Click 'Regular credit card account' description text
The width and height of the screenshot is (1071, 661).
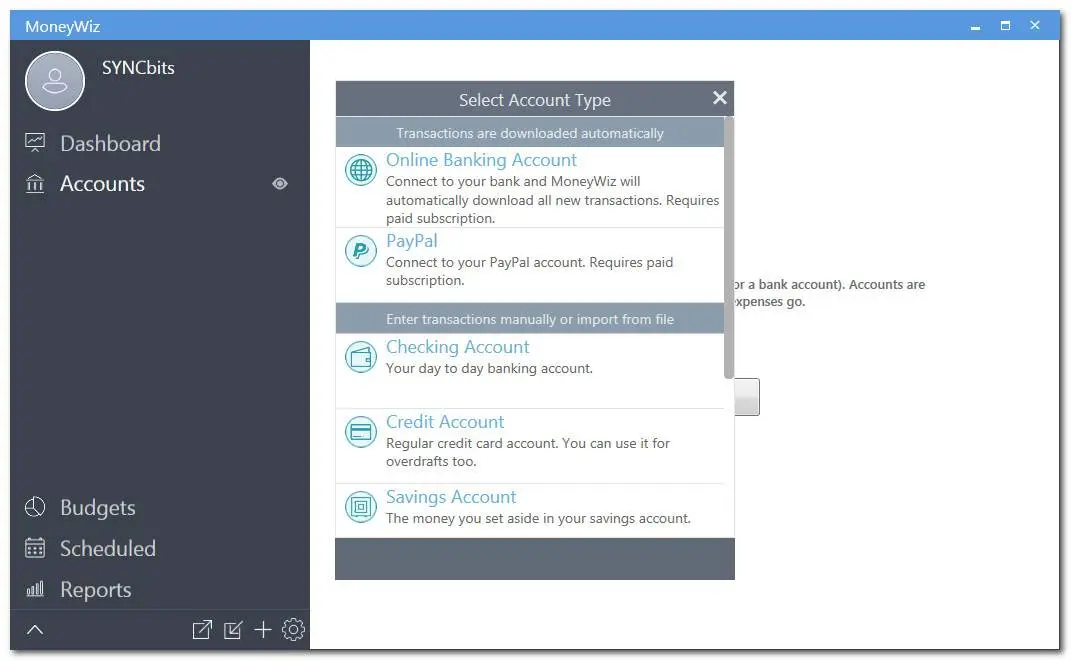[528, 452]
